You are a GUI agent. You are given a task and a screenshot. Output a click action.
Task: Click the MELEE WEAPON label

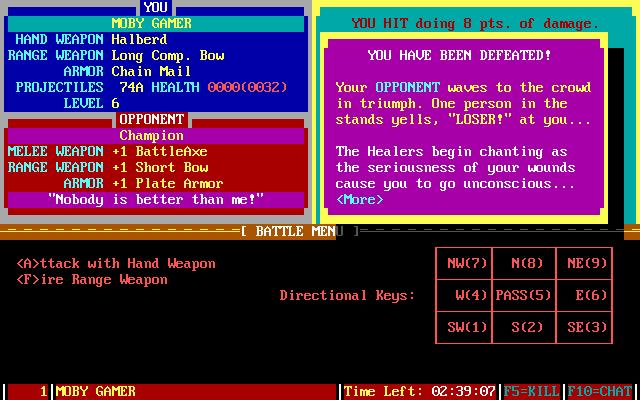[x=56, y=151]
